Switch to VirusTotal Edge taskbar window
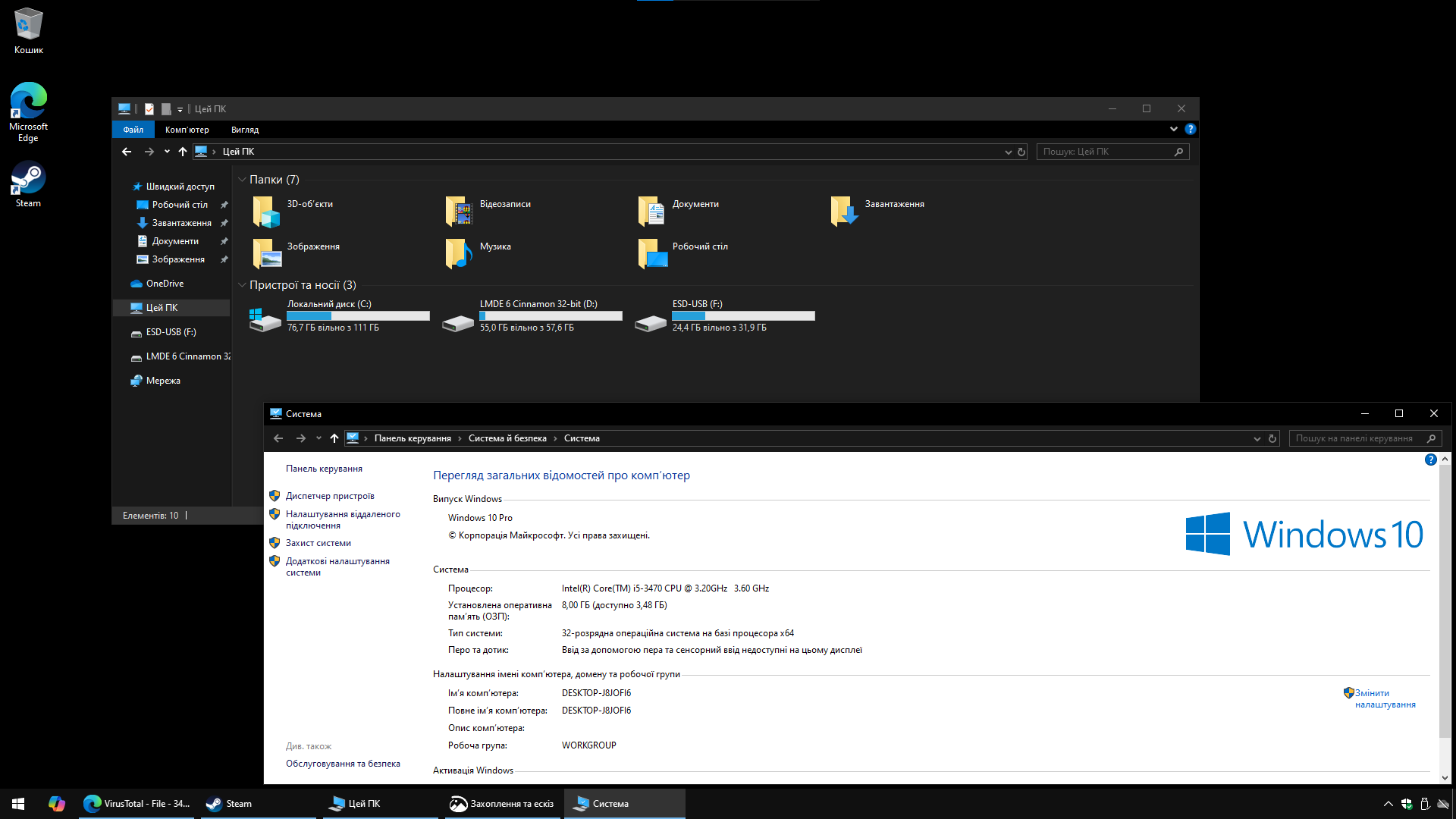The height and width of the screenshot is (819, 1456). tap(137, 804)
